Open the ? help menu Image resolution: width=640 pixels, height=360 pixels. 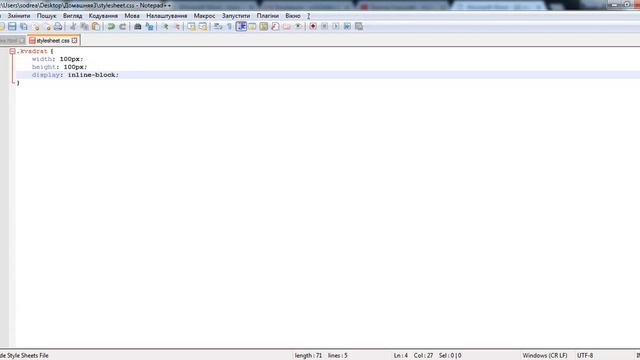click(x=309, y=16)
